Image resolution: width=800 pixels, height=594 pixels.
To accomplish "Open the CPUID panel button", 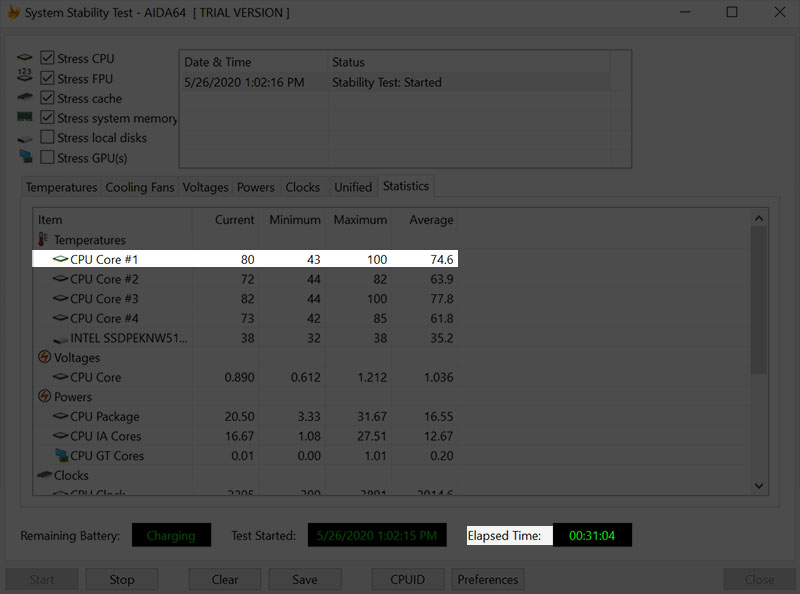I will 408,579.
